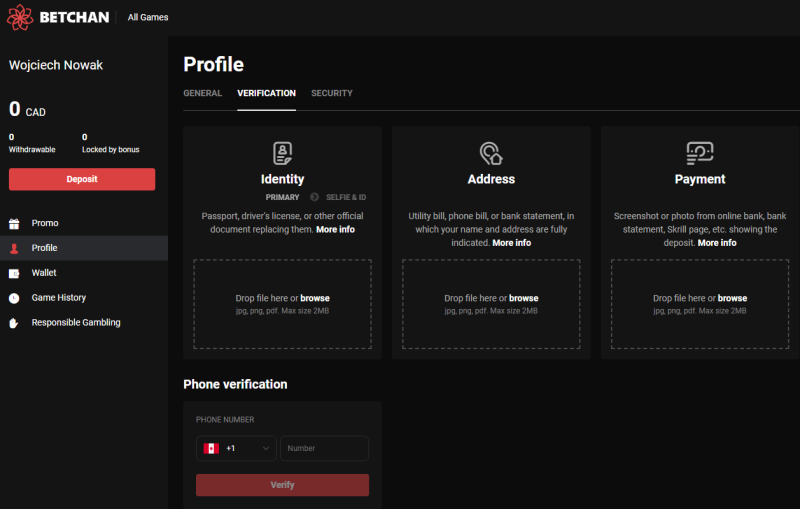Click the arrow icon between Primary and Selfie

[x=314, y=197]
